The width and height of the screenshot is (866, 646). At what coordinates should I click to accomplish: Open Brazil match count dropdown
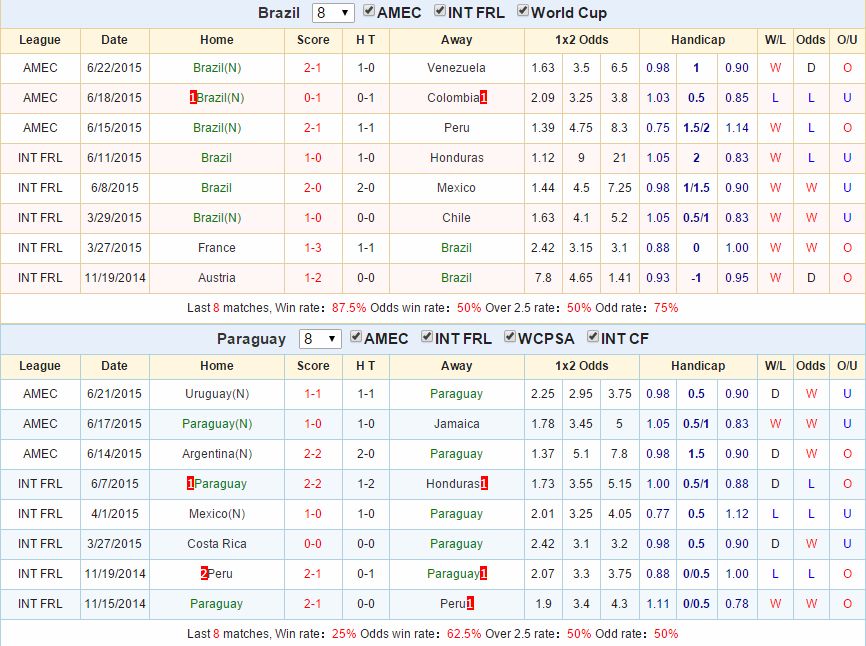[333, 13]
